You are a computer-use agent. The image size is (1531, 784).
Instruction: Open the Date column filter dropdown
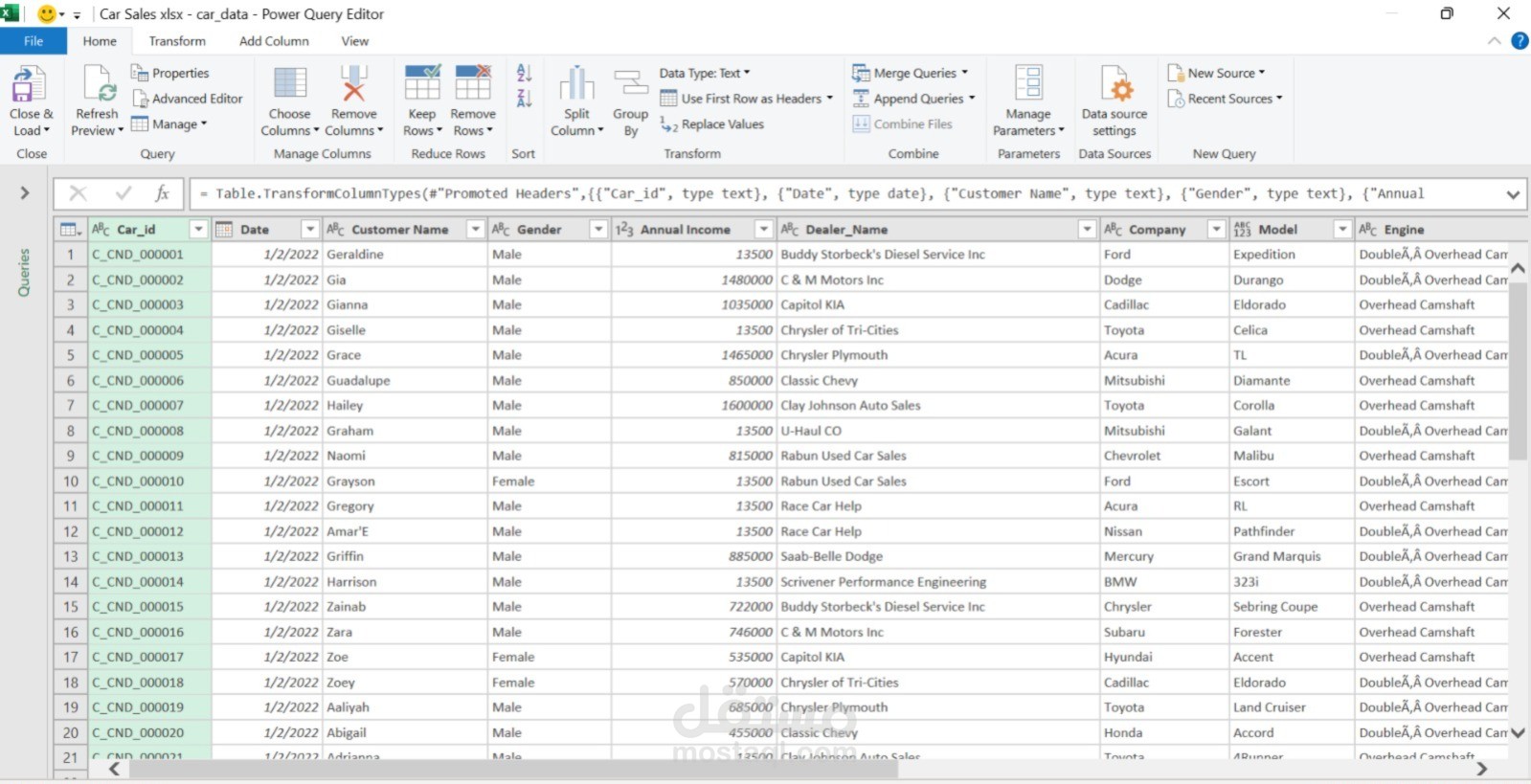[310, 230]
